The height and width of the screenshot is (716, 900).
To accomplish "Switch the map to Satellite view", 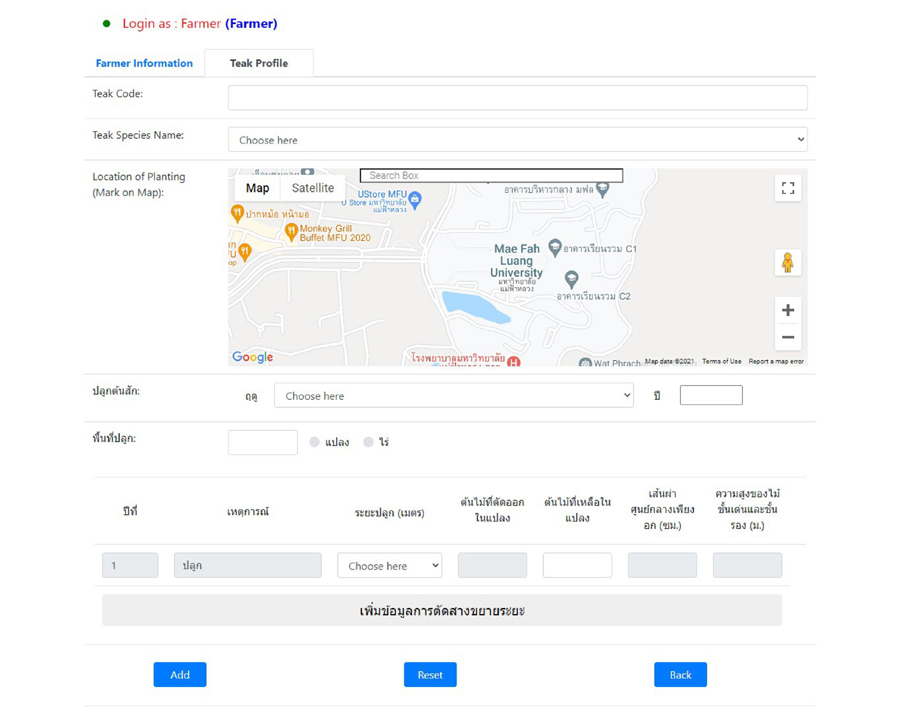I will click(x=313, y=188).
